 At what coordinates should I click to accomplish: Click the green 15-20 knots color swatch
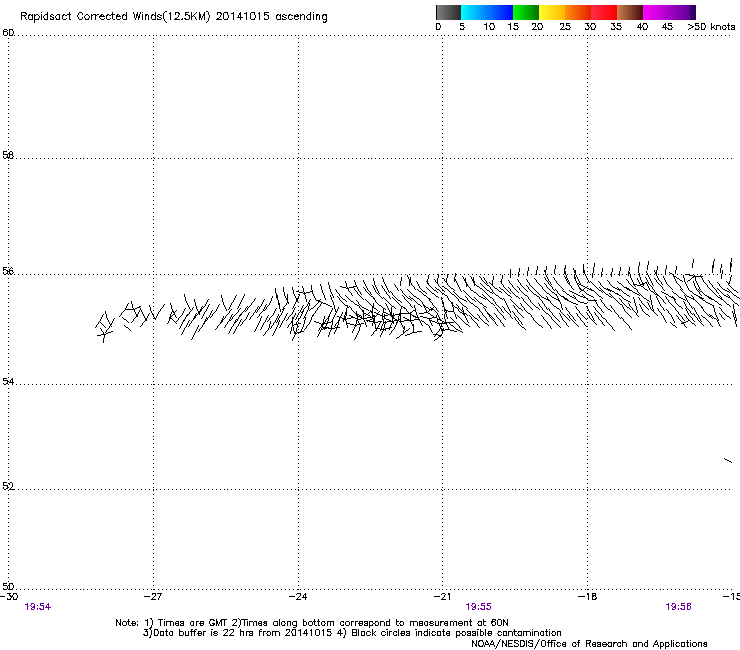tap(526, 12)
